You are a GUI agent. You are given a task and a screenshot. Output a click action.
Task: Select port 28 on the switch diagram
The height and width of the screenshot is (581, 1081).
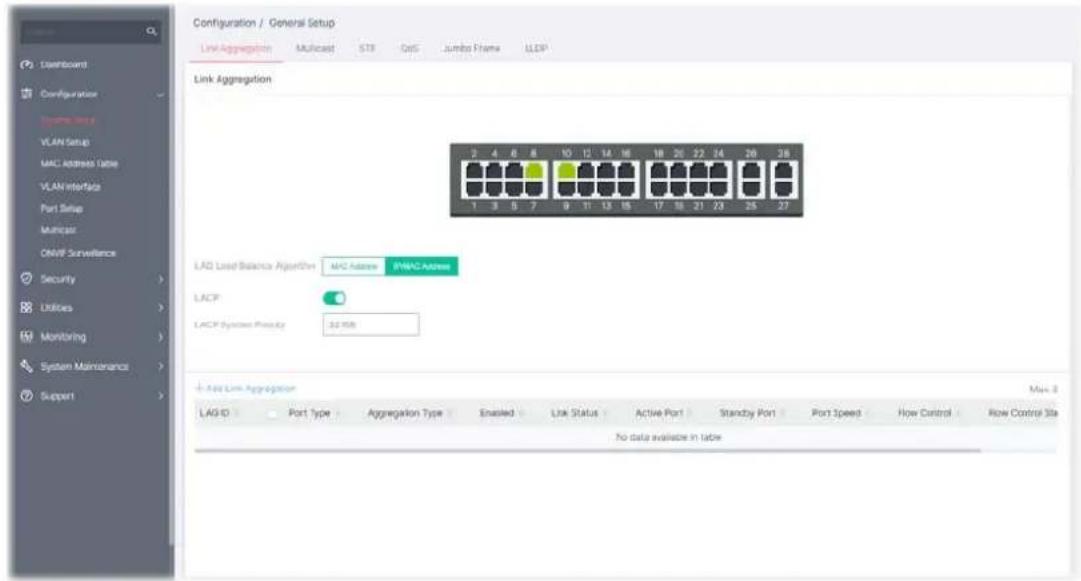click(784, 170)
